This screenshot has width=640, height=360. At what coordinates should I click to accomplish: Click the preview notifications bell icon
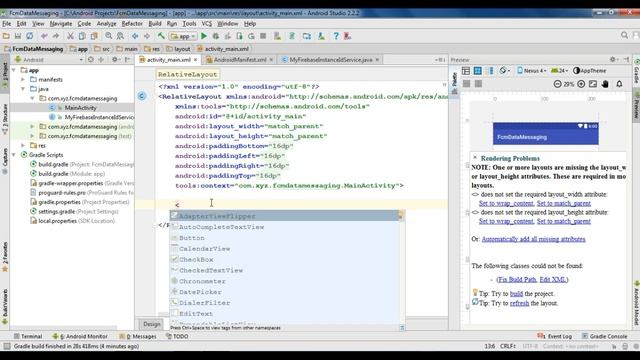click(619, 84)
